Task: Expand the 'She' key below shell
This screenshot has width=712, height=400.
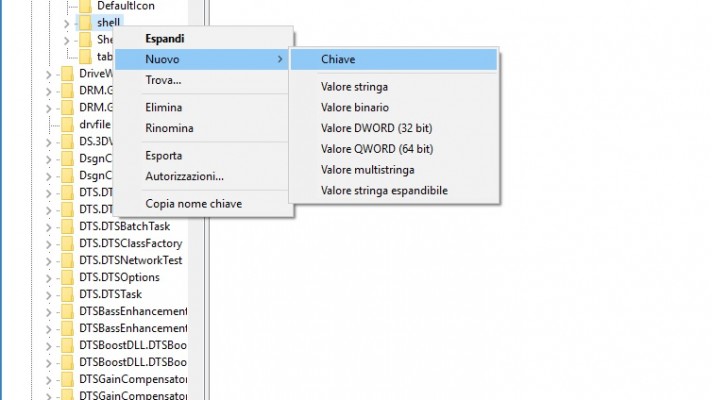Action: 66,40
